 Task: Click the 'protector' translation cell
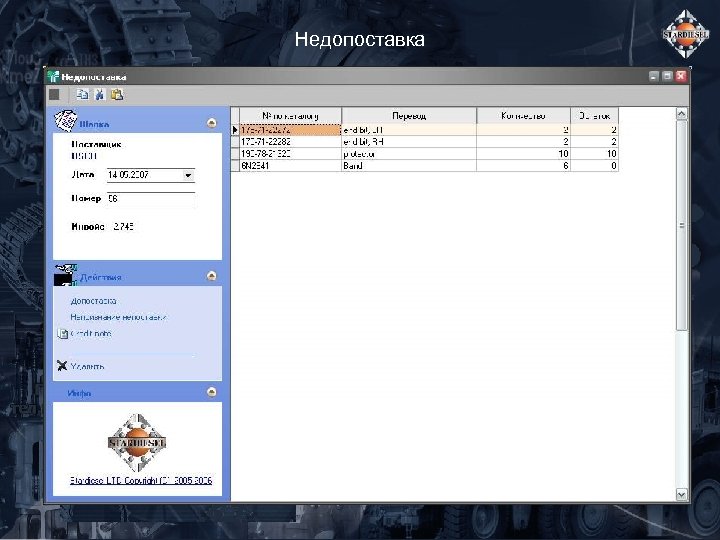coord(409,154)
